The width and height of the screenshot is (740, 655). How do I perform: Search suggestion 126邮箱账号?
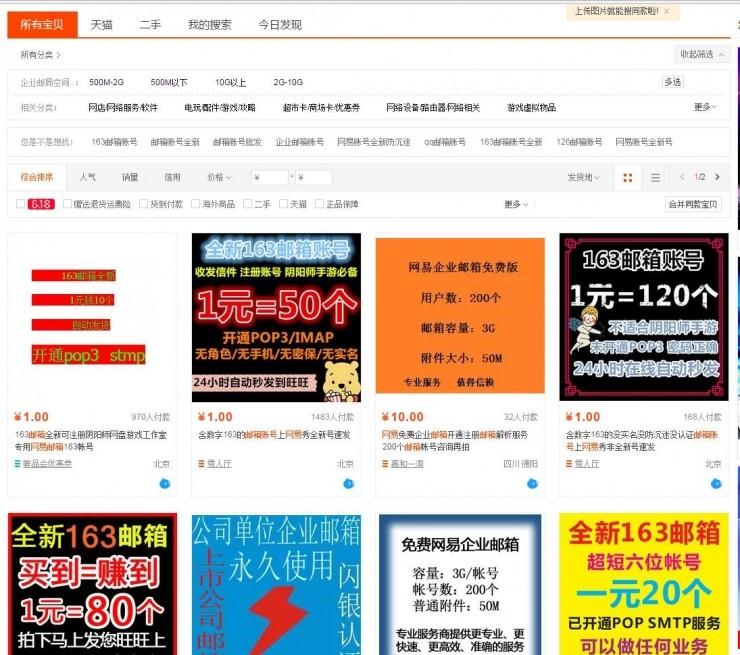point(579,142)
